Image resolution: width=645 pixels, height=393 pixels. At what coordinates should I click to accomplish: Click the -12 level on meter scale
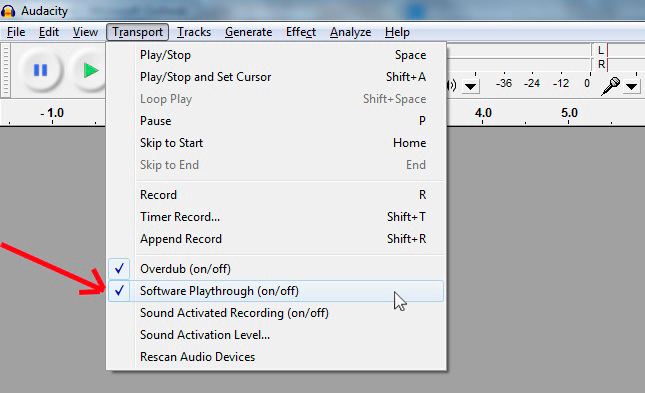(561, 84)
